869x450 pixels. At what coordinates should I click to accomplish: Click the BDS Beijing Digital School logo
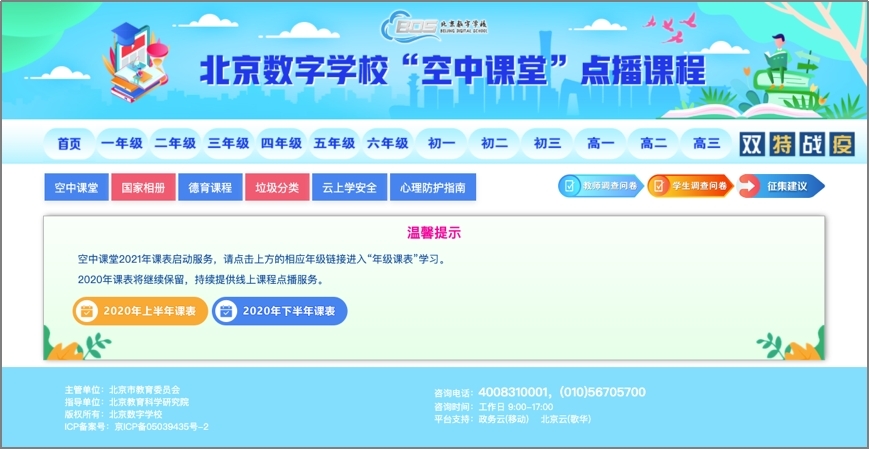(x=433, y=28)
